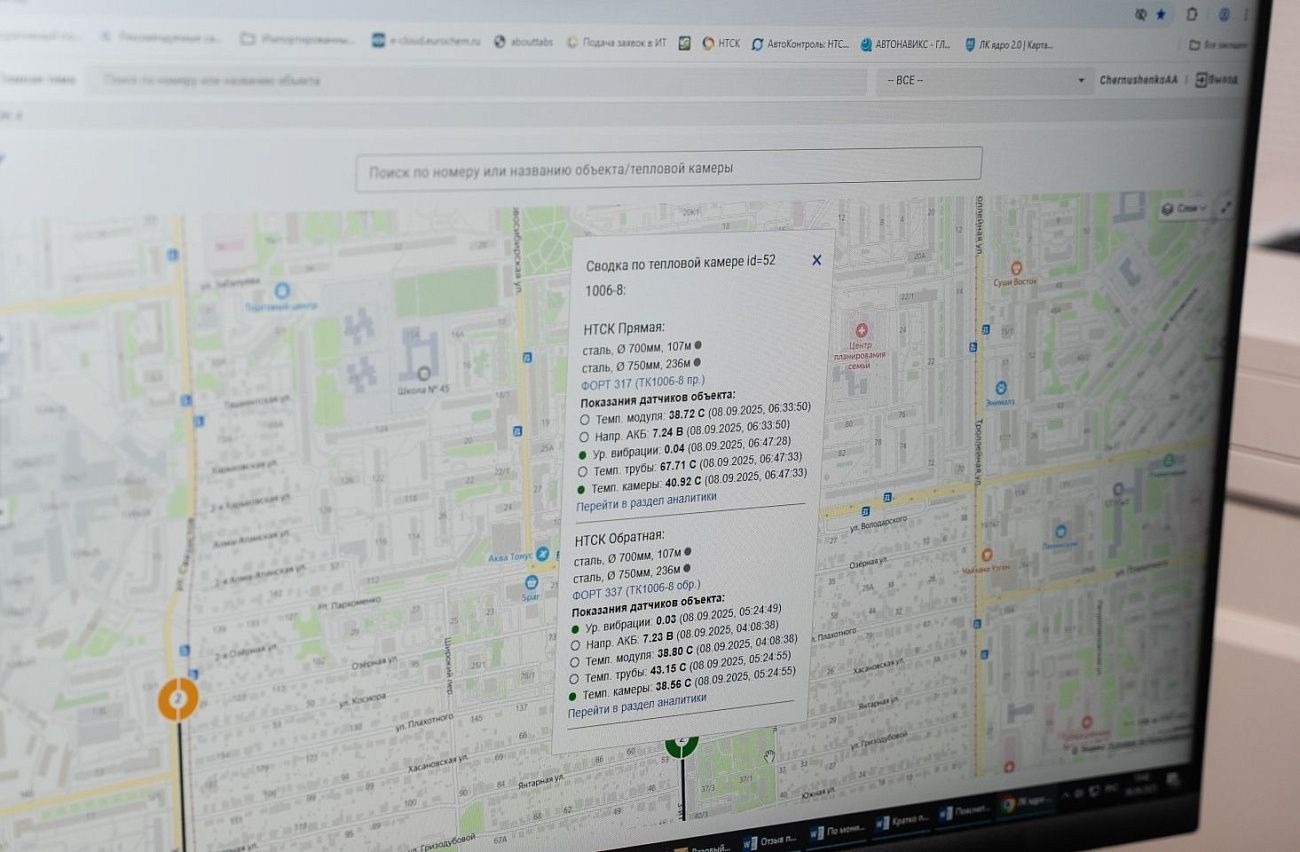
Task: Click the Аква Тонус map marker
Action: click(542, 553)
